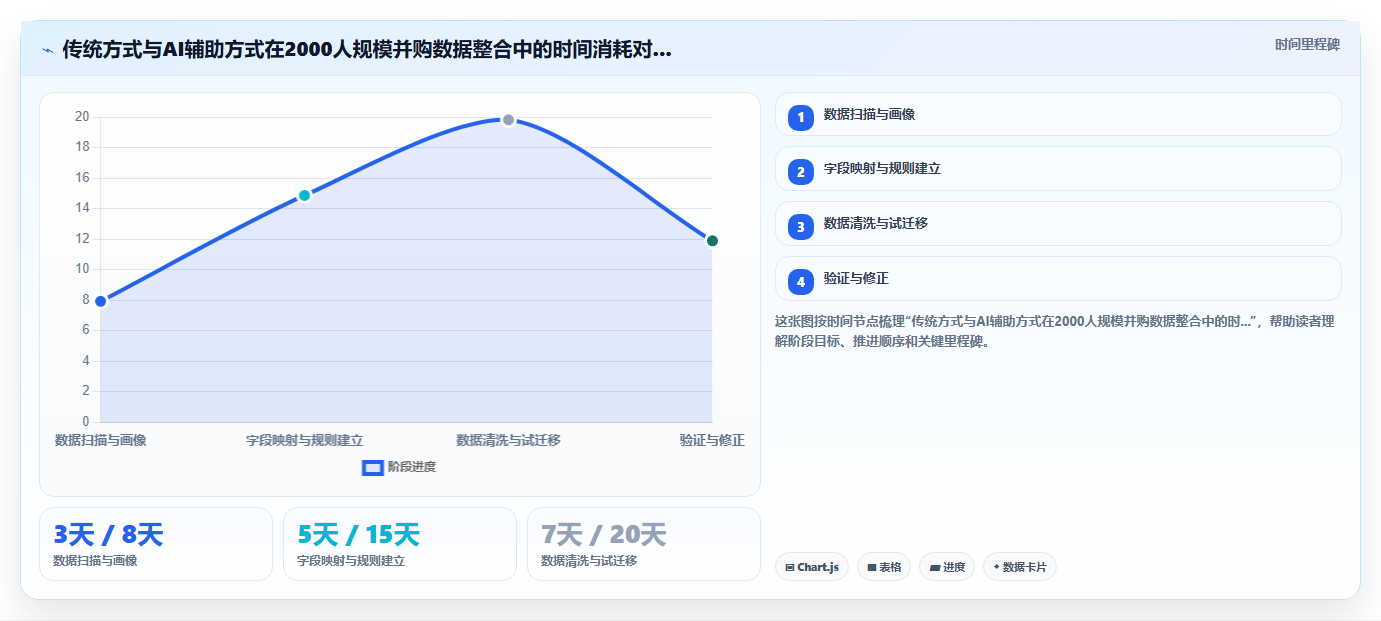Select the 数据扫描与画像 milestone row
1381x621 pixels.
click(x=1058, y=114)
